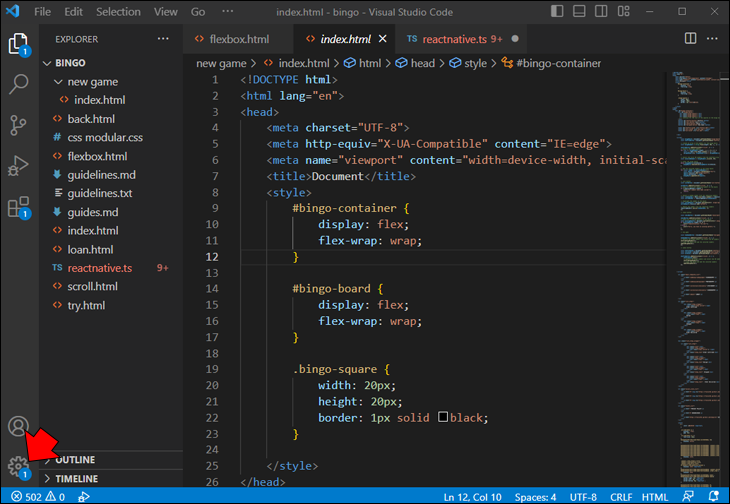Viewport: 730px width, 504px height.
Task: Click HTML language mode in status bar
Action: (x=654, y=497)
